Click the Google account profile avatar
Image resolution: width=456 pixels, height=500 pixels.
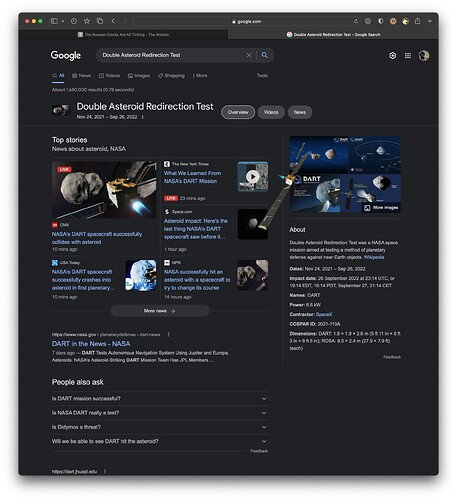pos(424,56)
